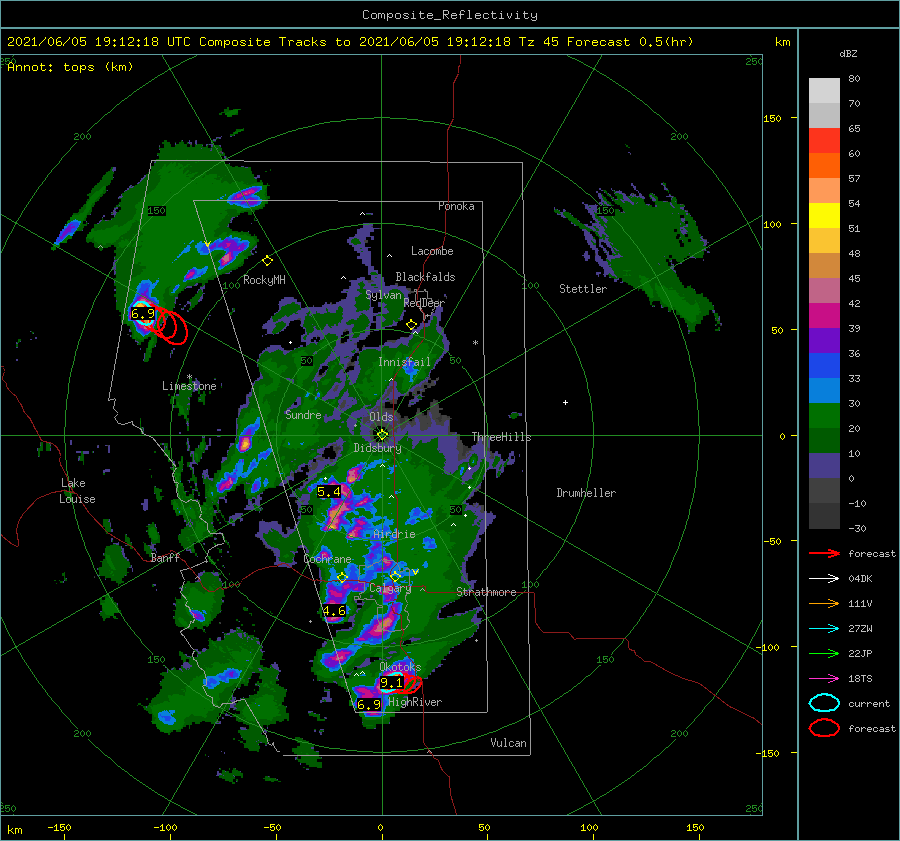Pick the blue swatch between 36 and 33 dBZ

click(x=824, y=366)
